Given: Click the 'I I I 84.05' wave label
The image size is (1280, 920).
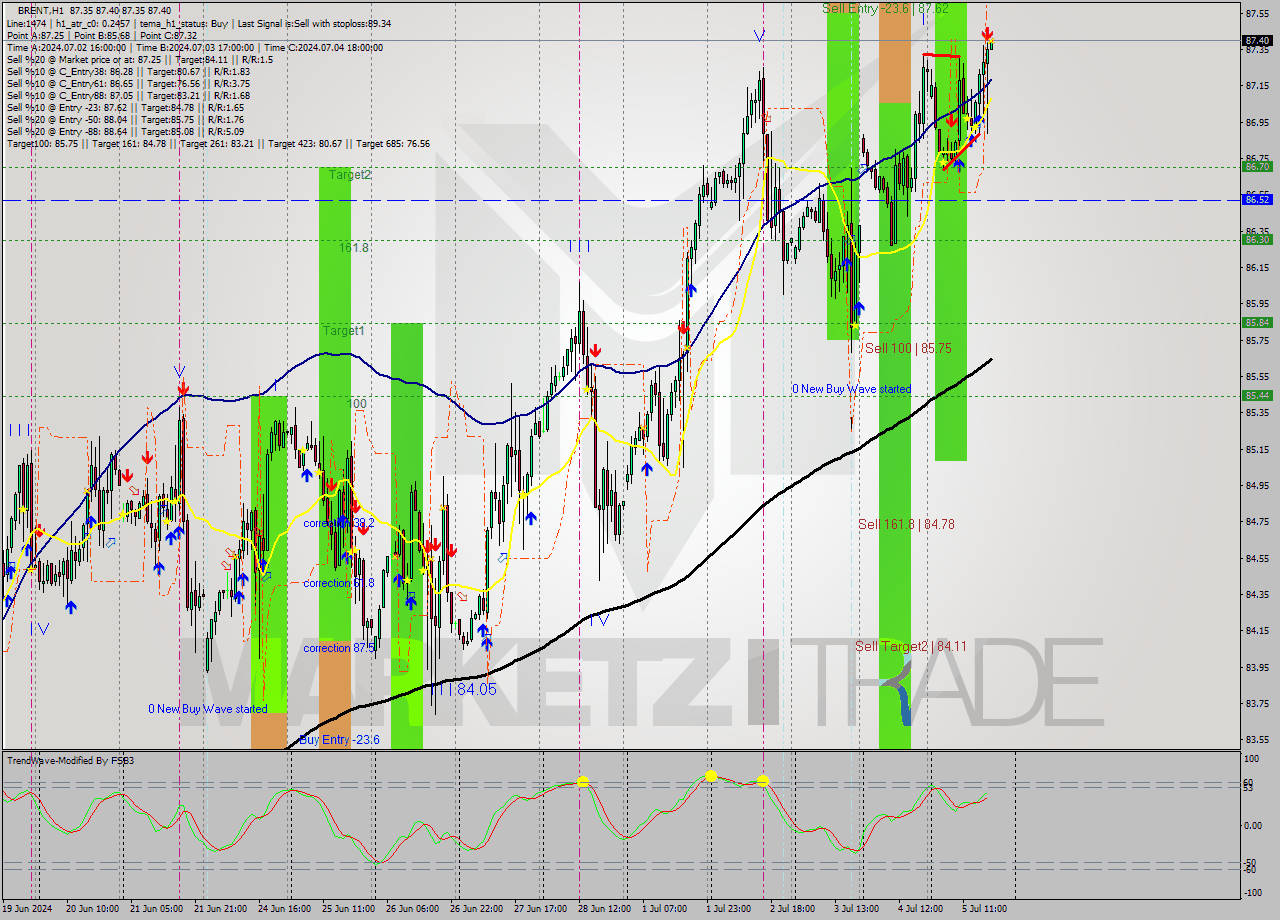Looking at the screenshot, I should (463, 689).
